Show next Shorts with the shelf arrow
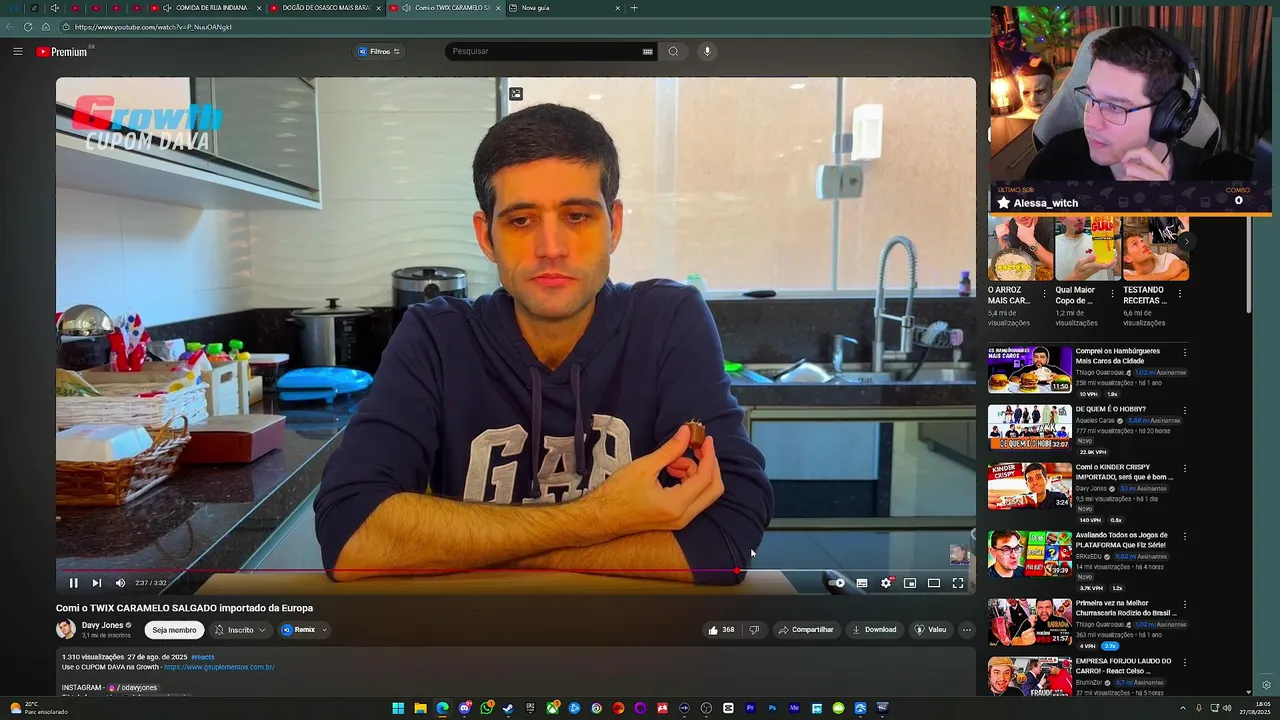 tap(1186, 242)
